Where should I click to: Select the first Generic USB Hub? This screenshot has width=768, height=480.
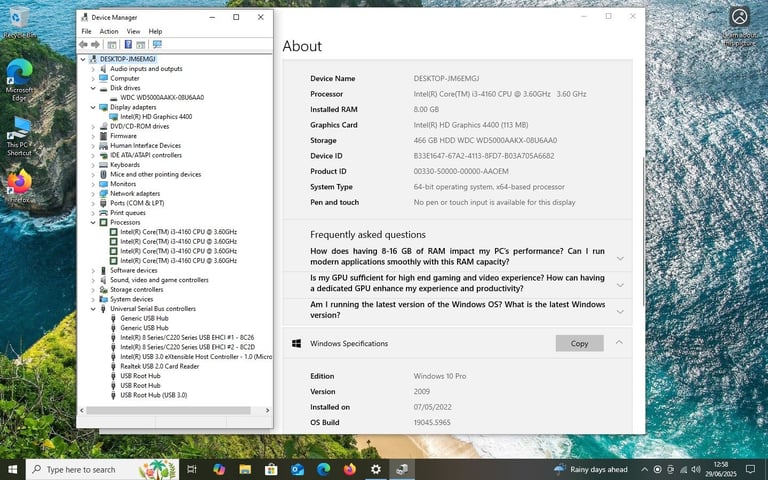(144, 318)
